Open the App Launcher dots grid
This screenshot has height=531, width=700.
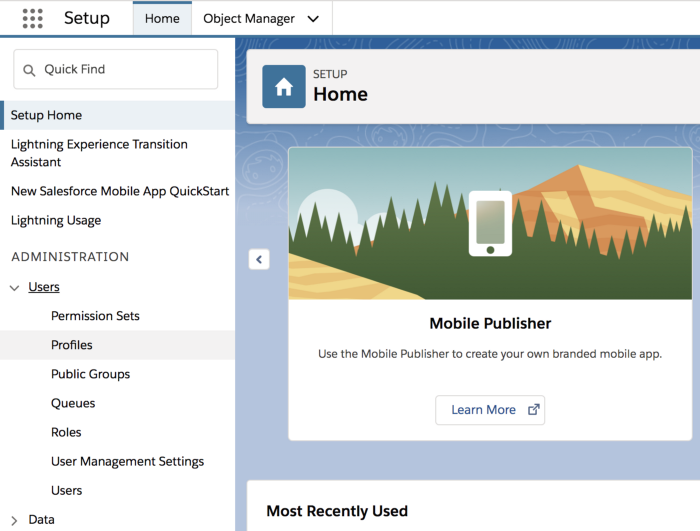pyautogui.click(x=33, y=18)
